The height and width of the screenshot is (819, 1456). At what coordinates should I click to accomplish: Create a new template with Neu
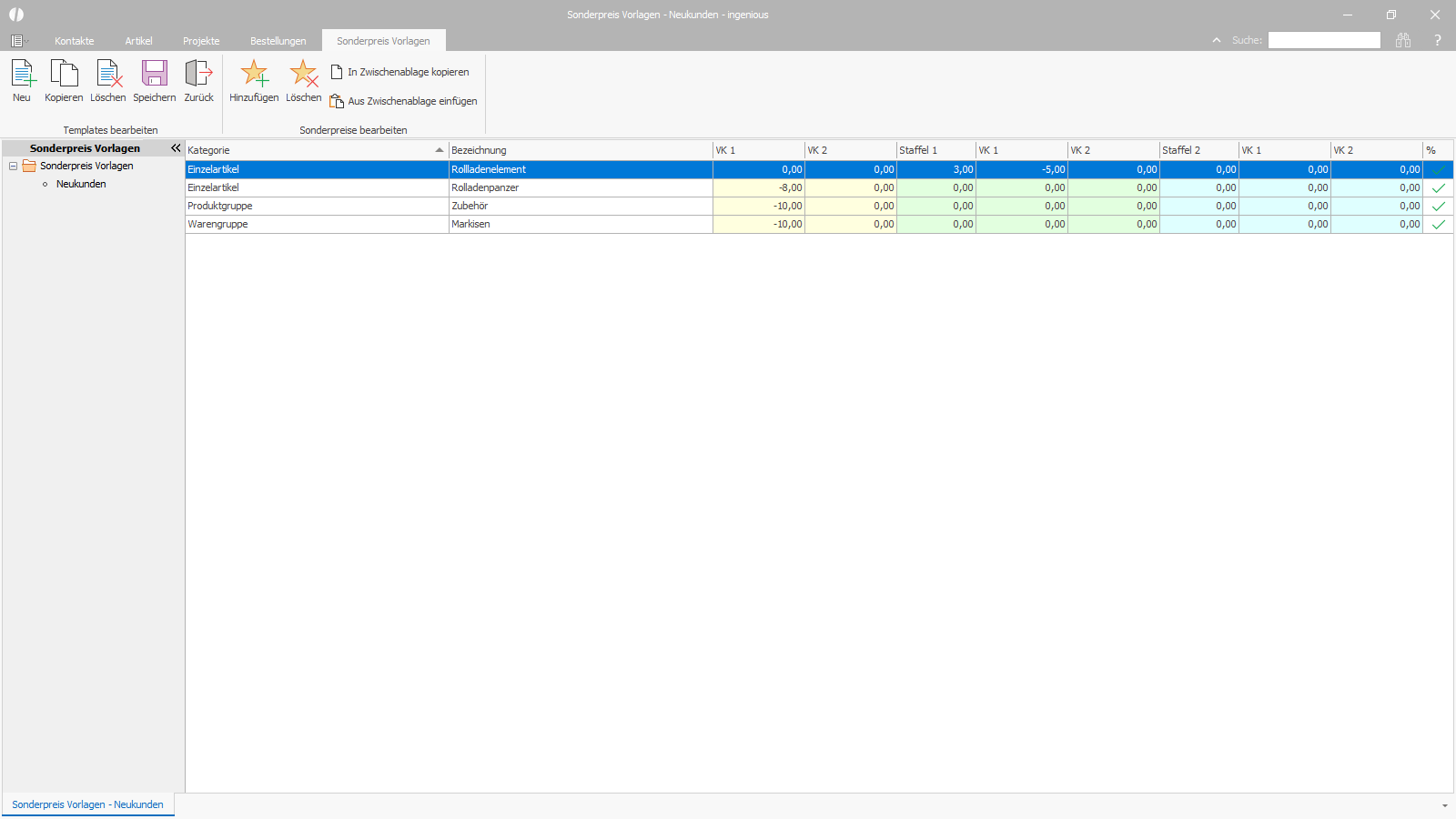[x=22, y=81]
